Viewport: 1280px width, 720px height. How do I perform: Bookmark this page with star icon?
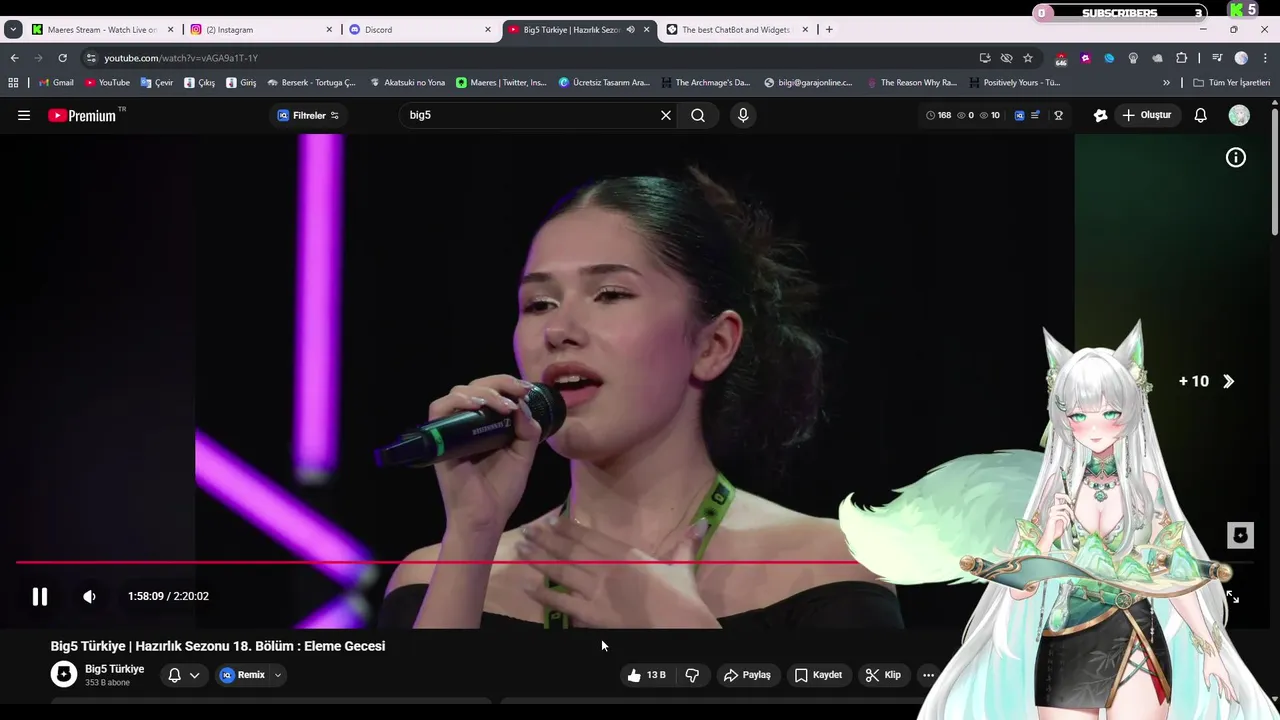(1028, 58)
